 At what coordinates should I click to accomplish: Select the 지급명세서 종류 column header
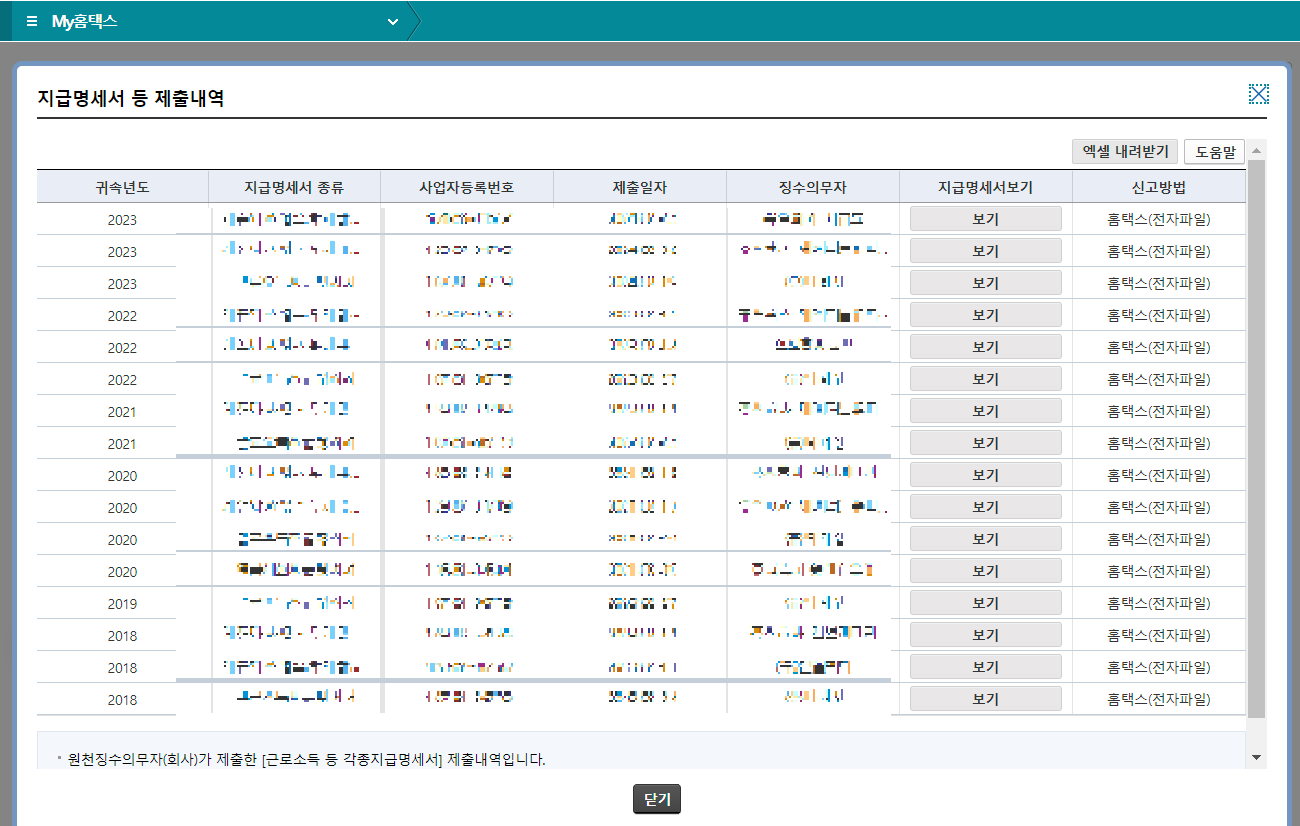point(293,186)
